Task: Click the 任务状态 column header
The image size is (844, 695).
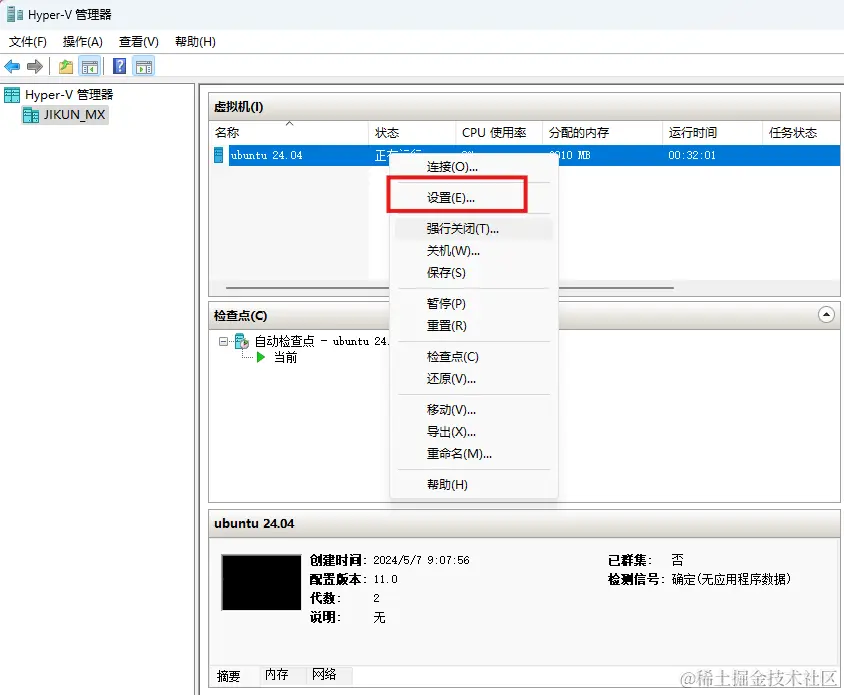Action: click(x=801, y=132)
